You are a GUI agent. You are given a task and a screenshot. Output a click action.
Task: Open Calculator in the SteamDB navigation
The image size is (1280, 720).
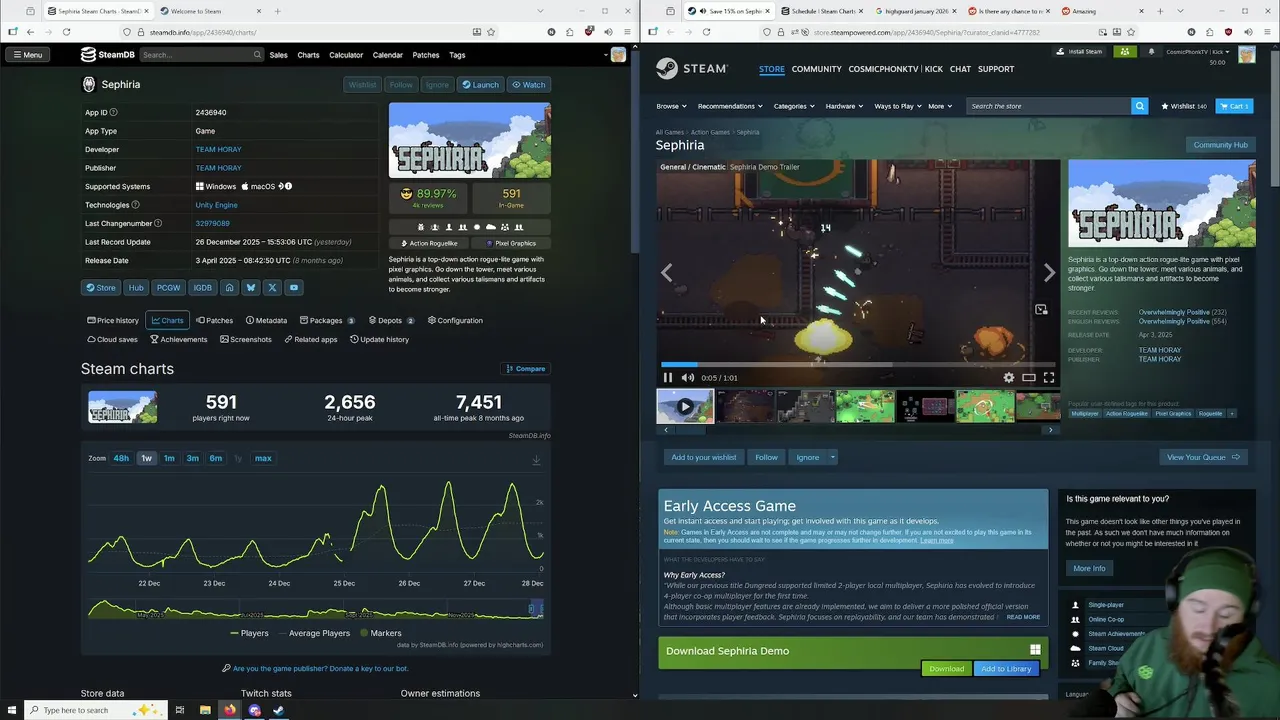346,55
